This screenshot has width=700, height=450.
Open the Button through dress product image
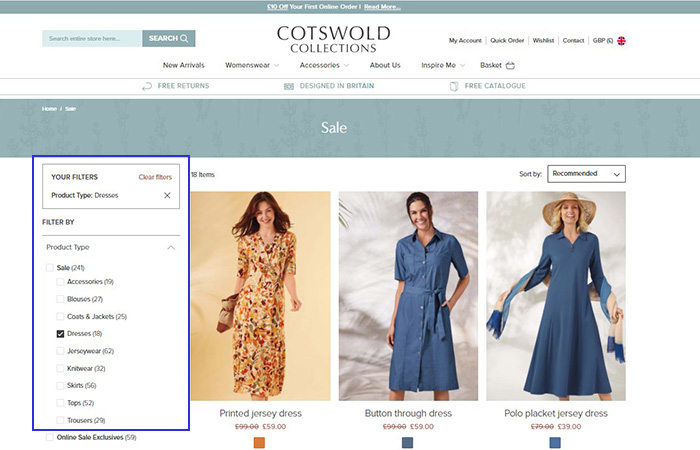pyautogui.click(x=408, y=296)
